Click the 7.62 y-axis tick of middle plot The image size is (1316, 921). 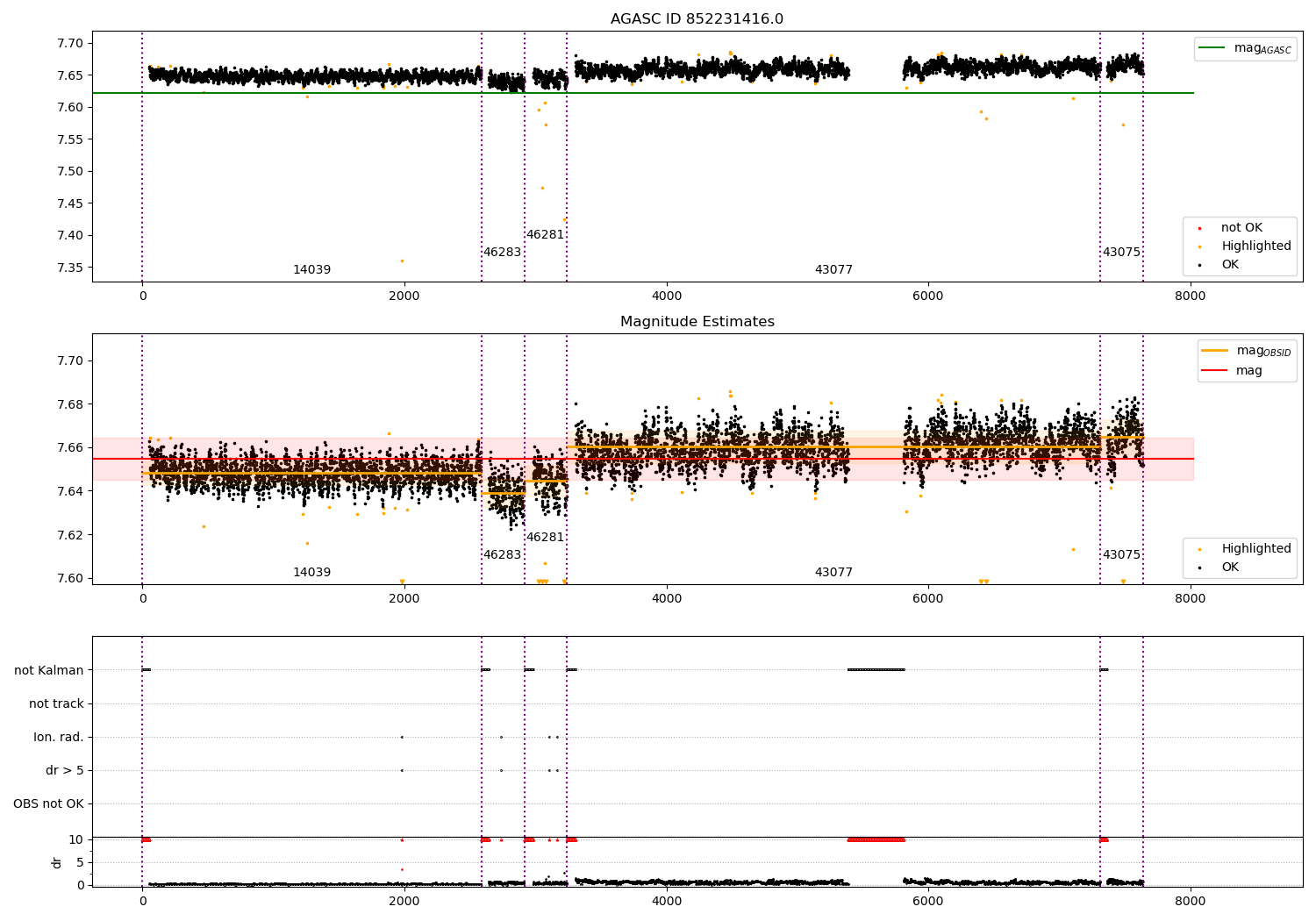pyautogui.click(x=70, y=535)
